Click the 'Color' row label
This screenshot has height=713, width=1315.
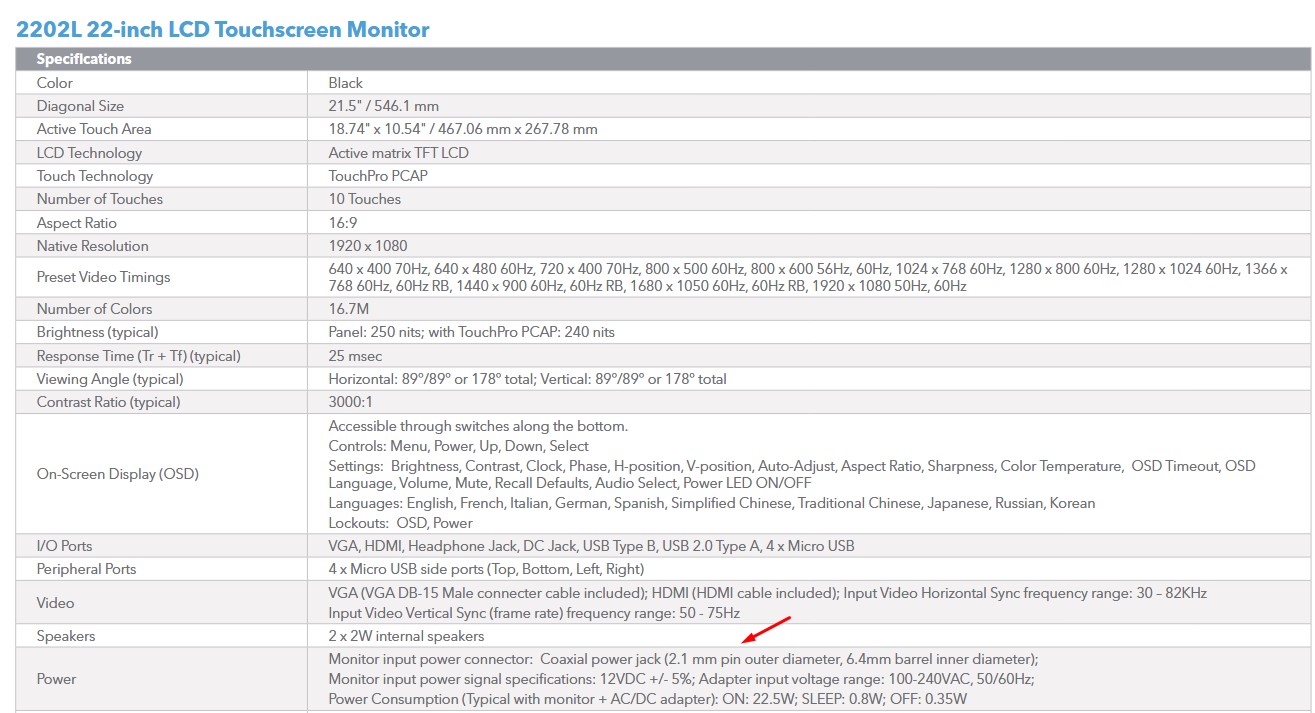[x=55, y=83]
